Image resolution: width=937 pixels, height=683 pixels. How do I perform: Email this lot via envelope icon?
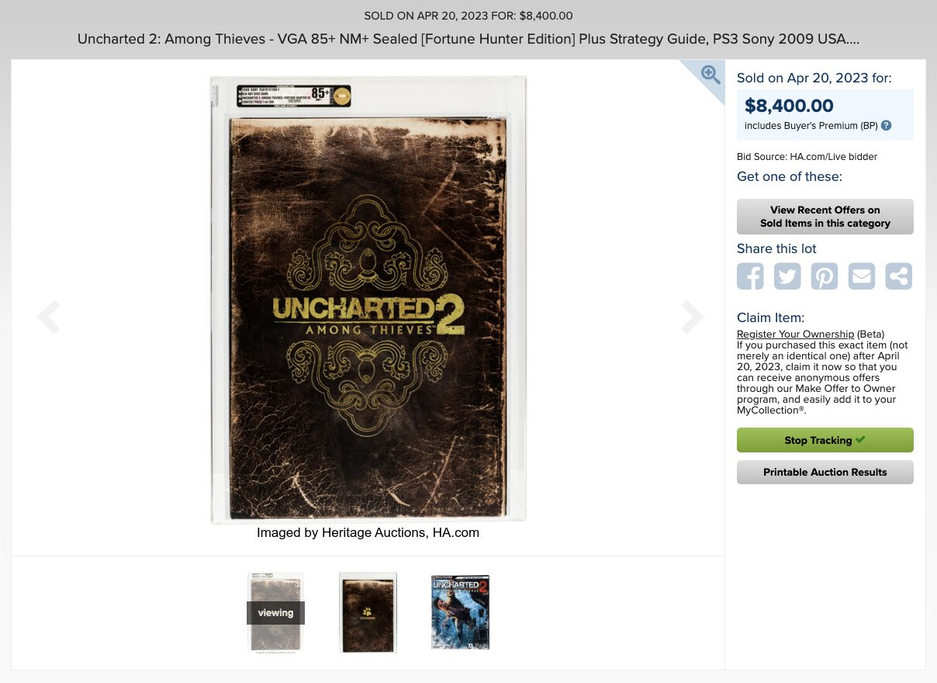point(862,276)
